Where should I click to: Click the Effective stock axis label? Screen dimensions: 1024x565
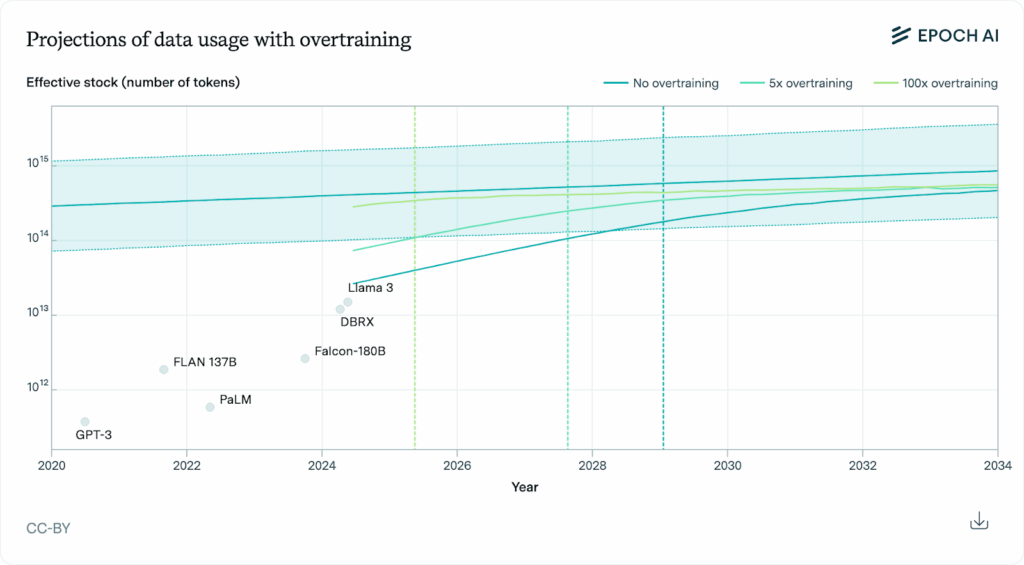pyautogui.click(x=133, y=82)
